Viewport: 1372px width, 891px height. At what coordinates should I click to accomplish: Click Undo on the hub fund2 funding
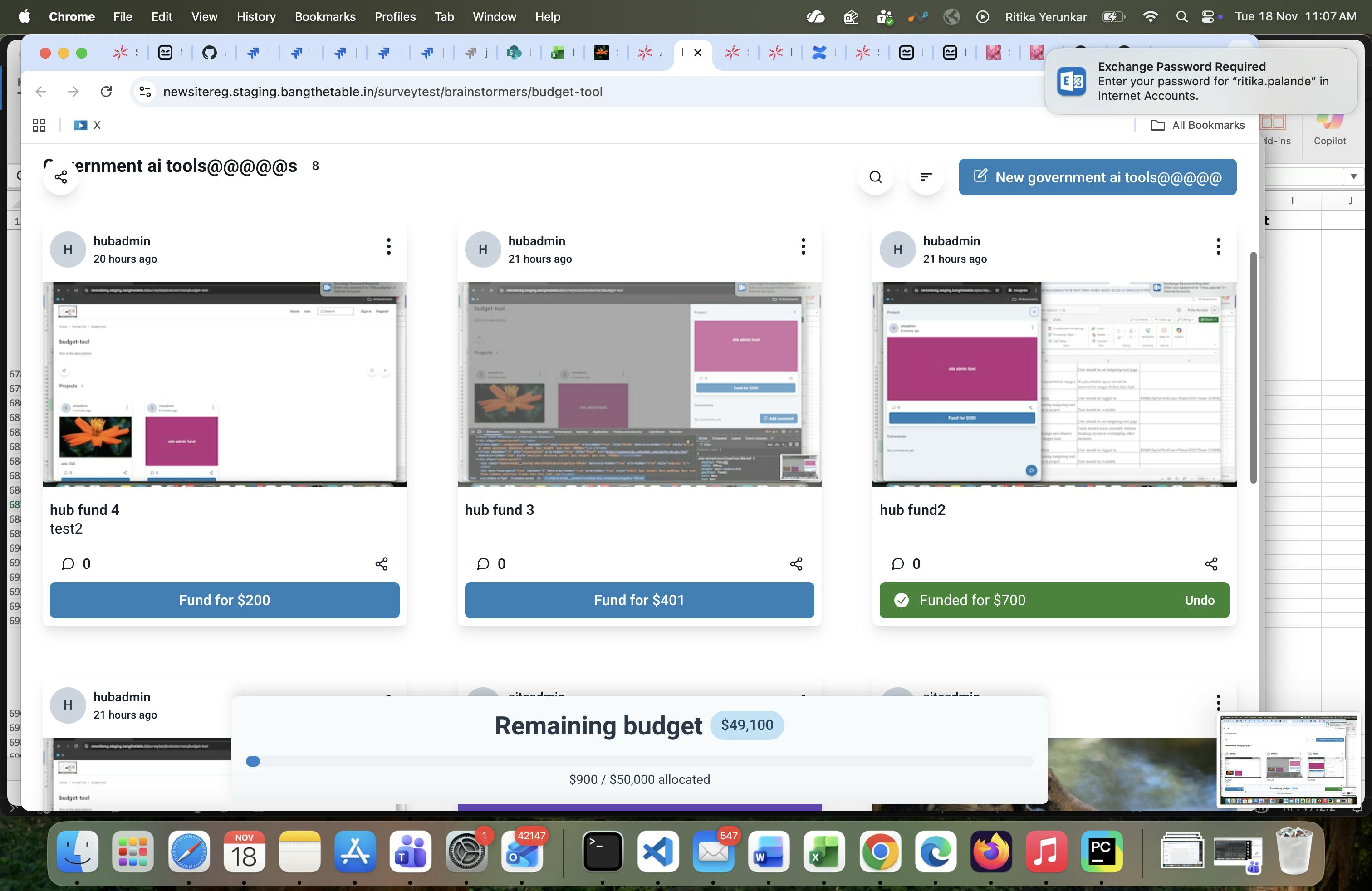pyautogui.click(x=1199, y=600)
